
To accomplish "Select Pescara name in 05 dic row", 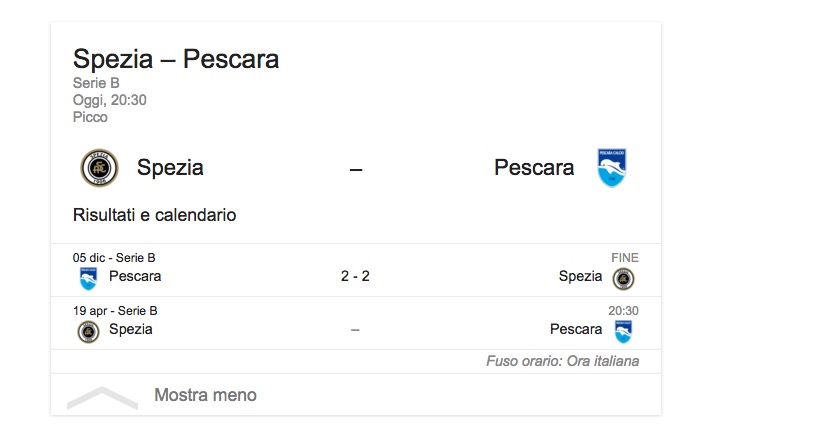I will click(x=135, y=276).
